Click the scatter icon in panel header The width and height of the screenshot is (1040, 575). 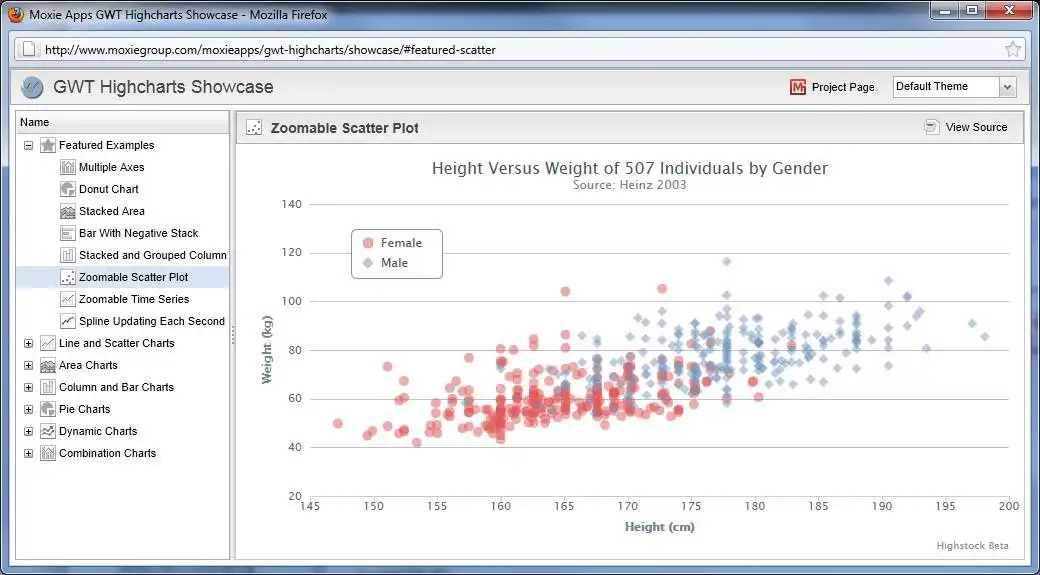[254, 127]
